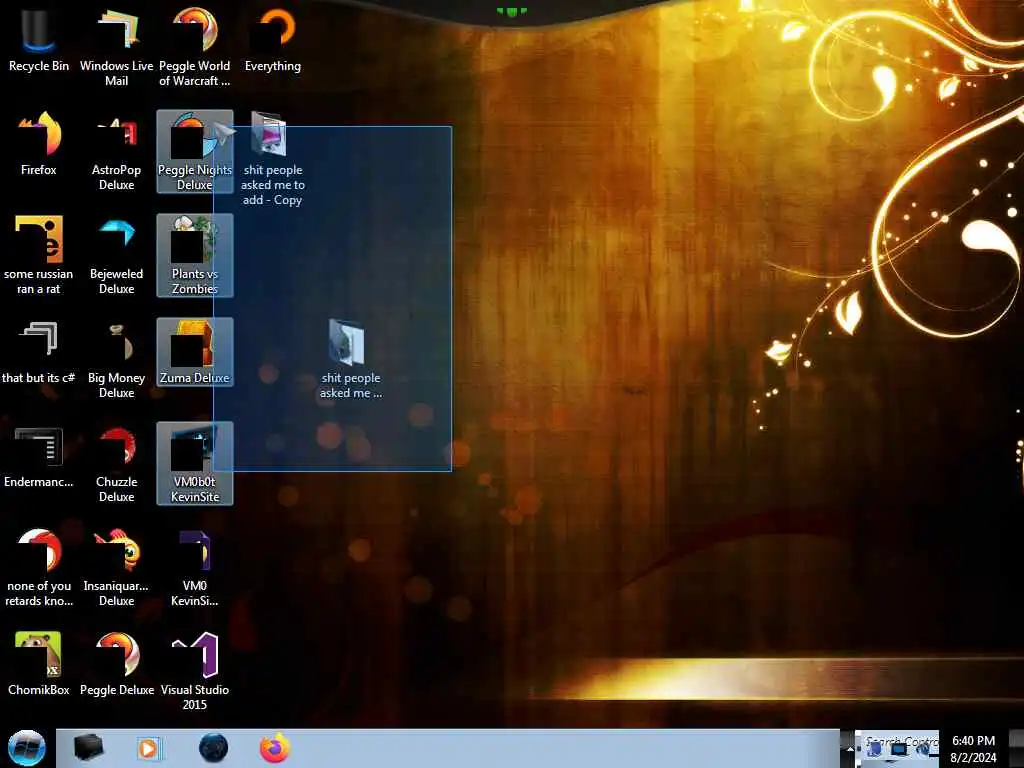Open the Recycle Bin desktop icon
The image size is (1024, 768).
39,40
